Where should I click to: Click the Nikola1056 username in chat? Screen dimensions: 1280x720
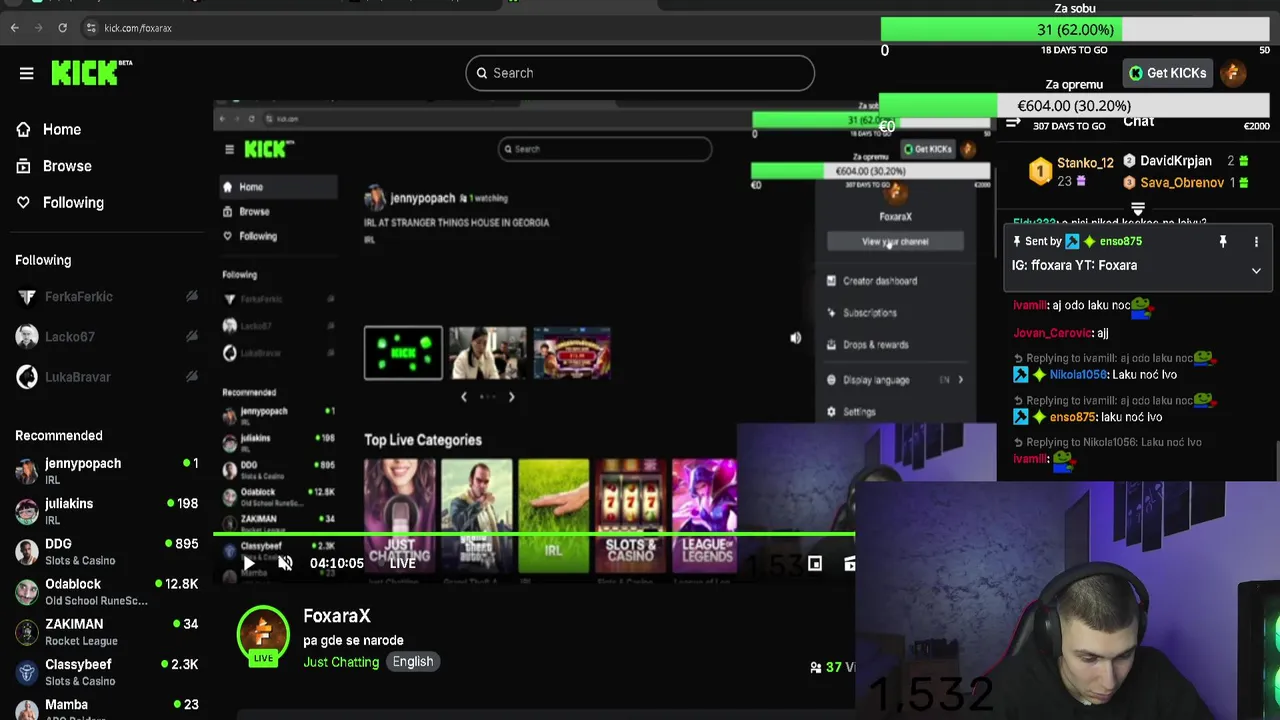[1078, 375]
